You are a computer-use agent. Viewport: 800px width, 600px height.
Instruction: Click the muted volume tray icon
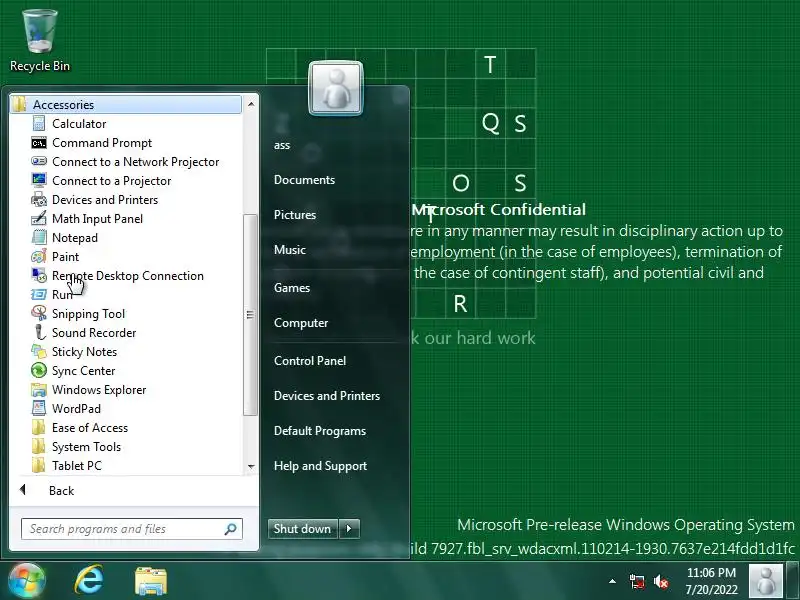pos(661,581)
